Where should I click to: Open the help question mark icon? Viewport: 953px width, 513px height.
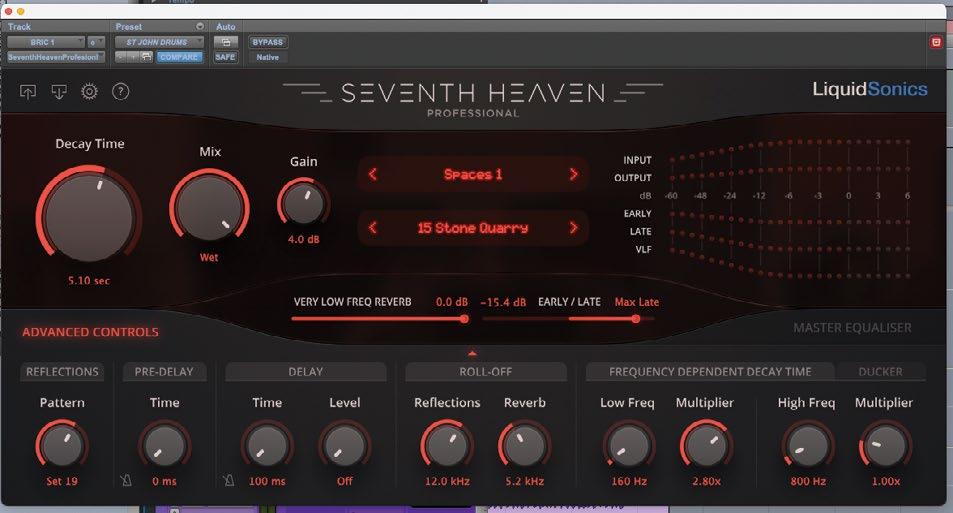click(x=120, y=92)
